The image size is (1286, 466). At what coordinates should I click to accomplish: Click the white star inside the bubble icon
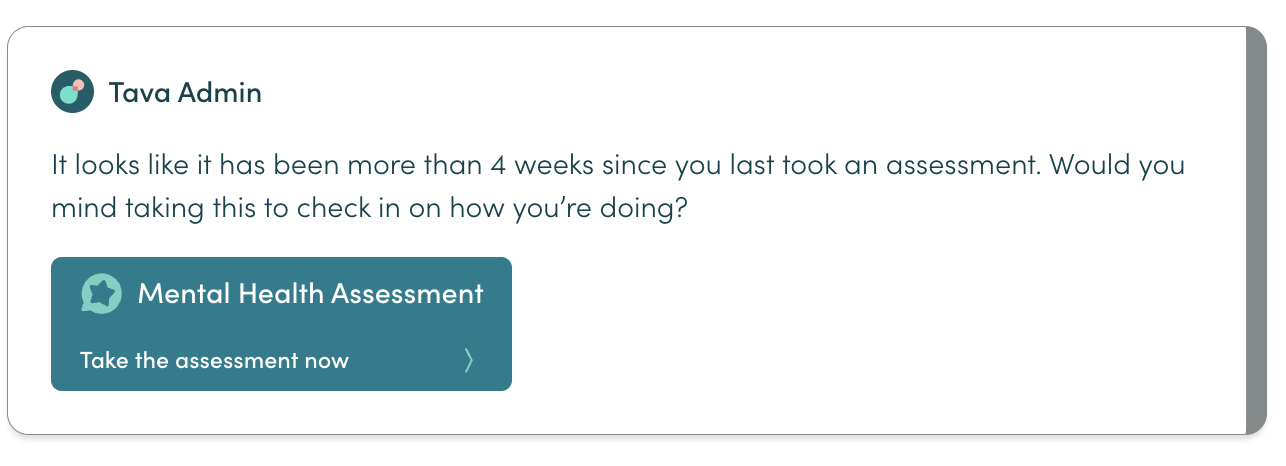click(101, 293)
